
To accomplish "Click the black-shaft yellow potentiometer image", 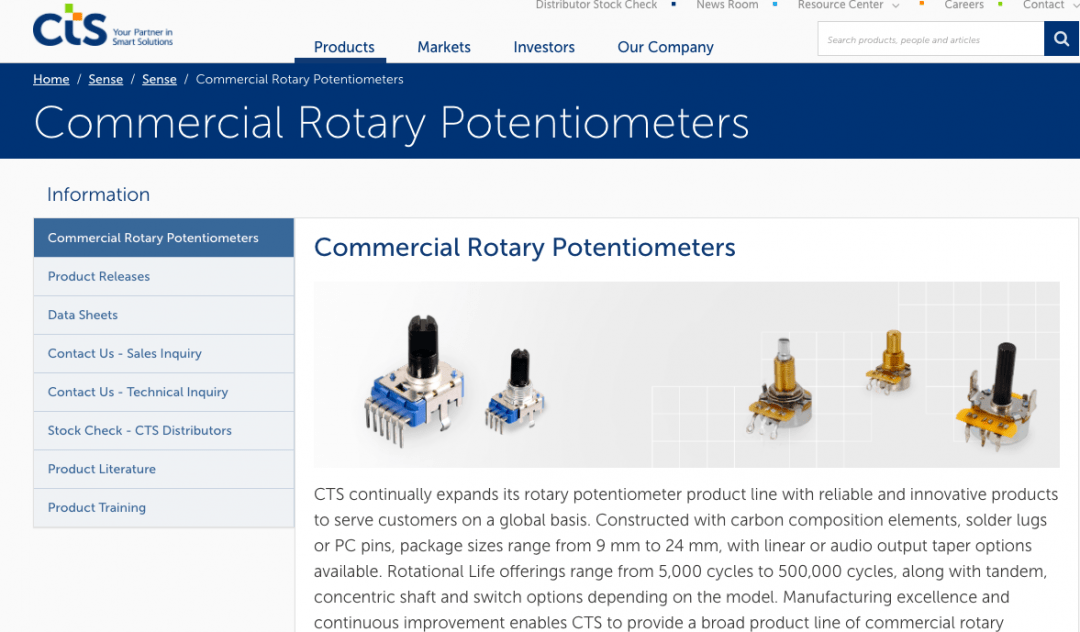I will coord(996,397).
